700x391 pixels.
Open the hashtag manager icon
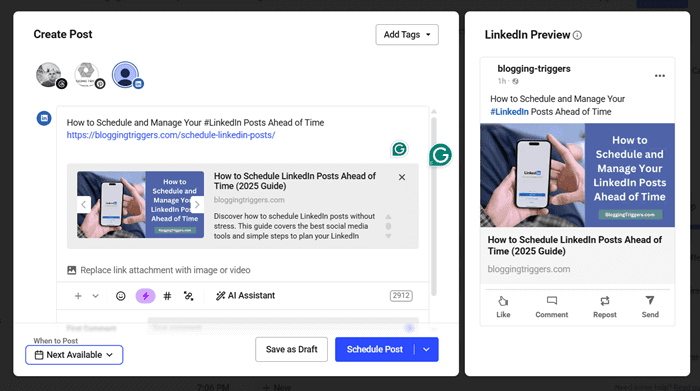click(167, 296)
